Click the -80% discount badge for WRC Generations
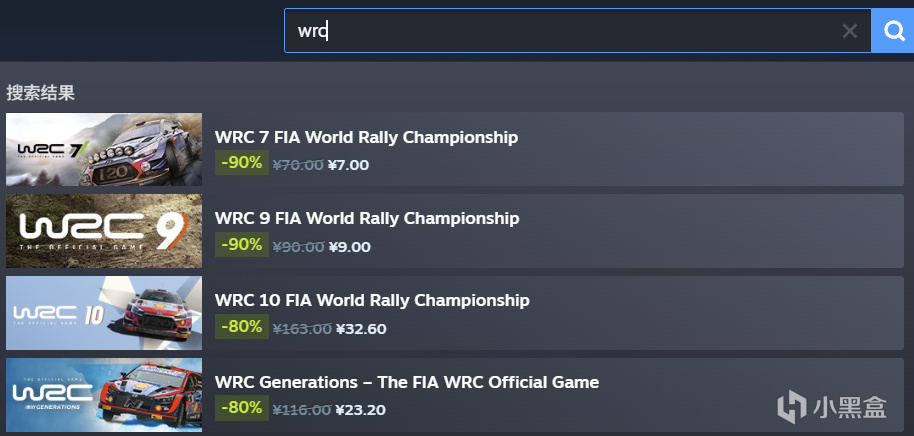Image resolution: width=914 pixels, height=436 pixels. point(242,408)
